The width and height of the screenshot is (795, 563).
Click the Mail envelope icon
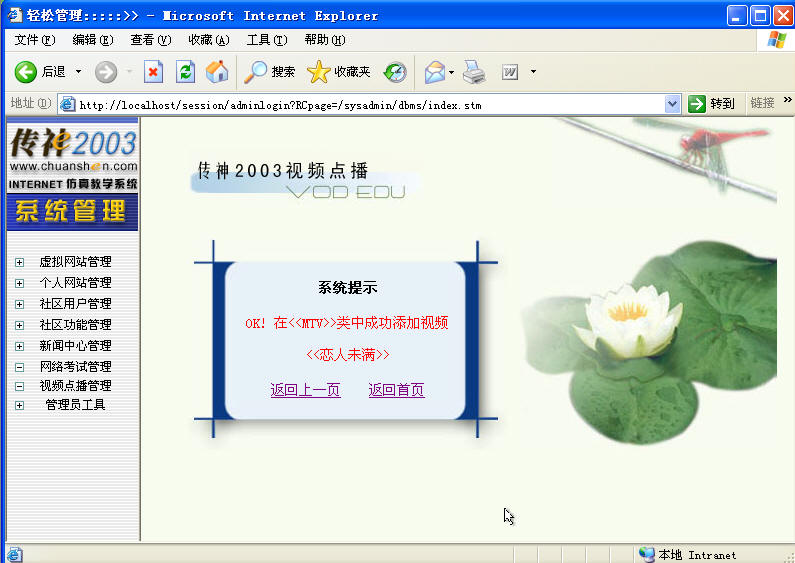[x=434, y=72]
